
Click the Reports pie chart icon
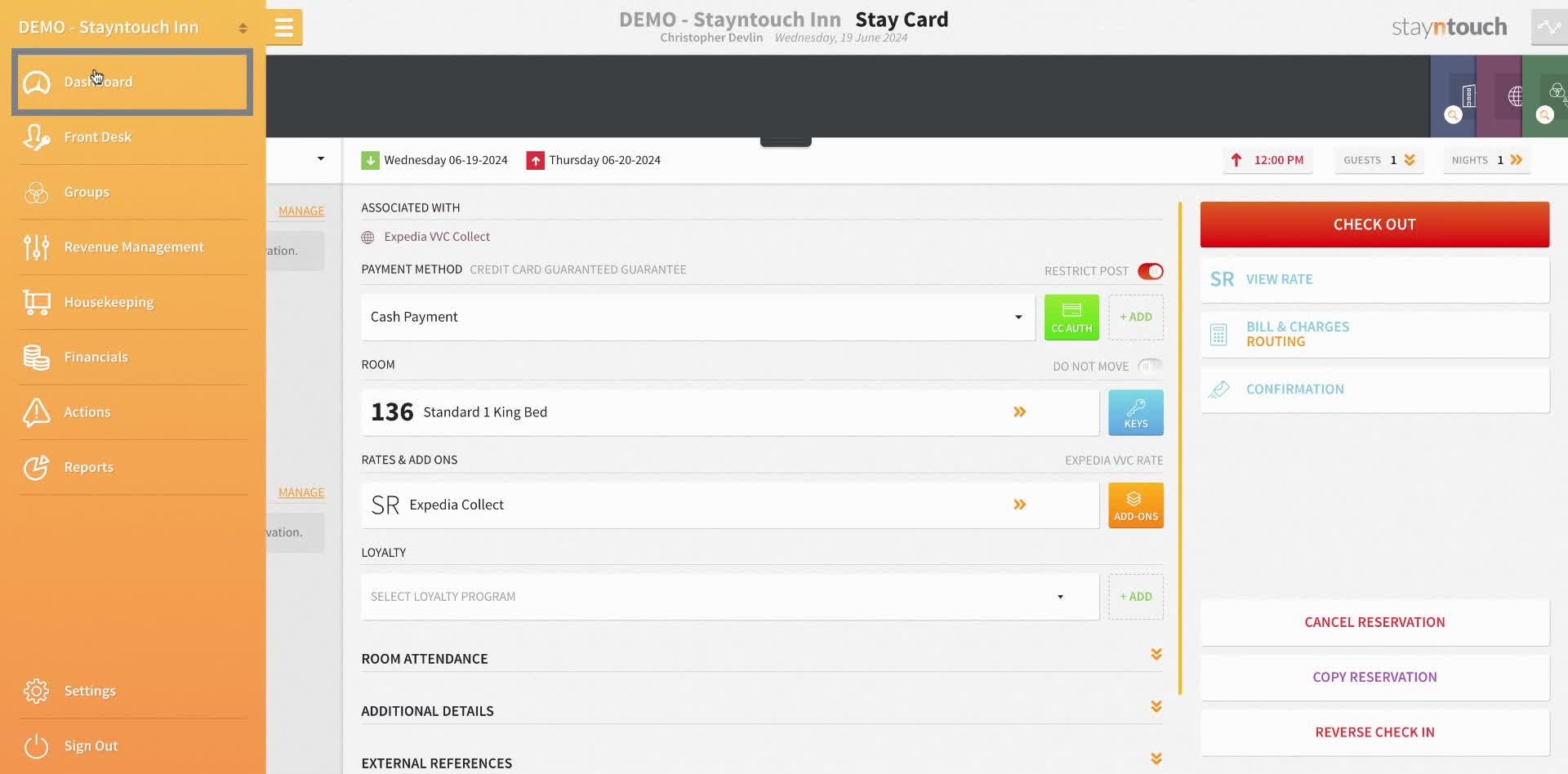pos(37,467)
